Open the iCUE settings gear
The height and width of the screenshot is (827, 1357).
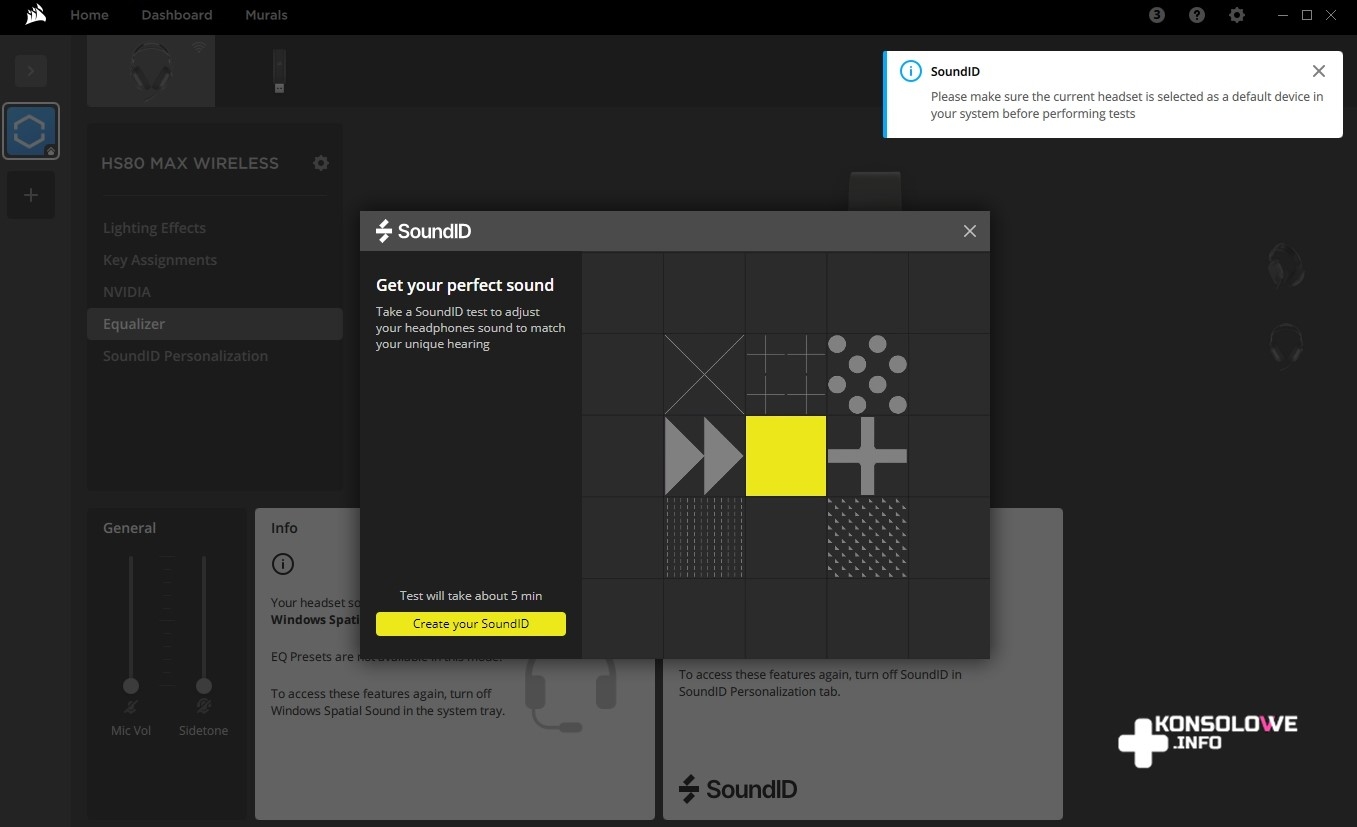1237,15
